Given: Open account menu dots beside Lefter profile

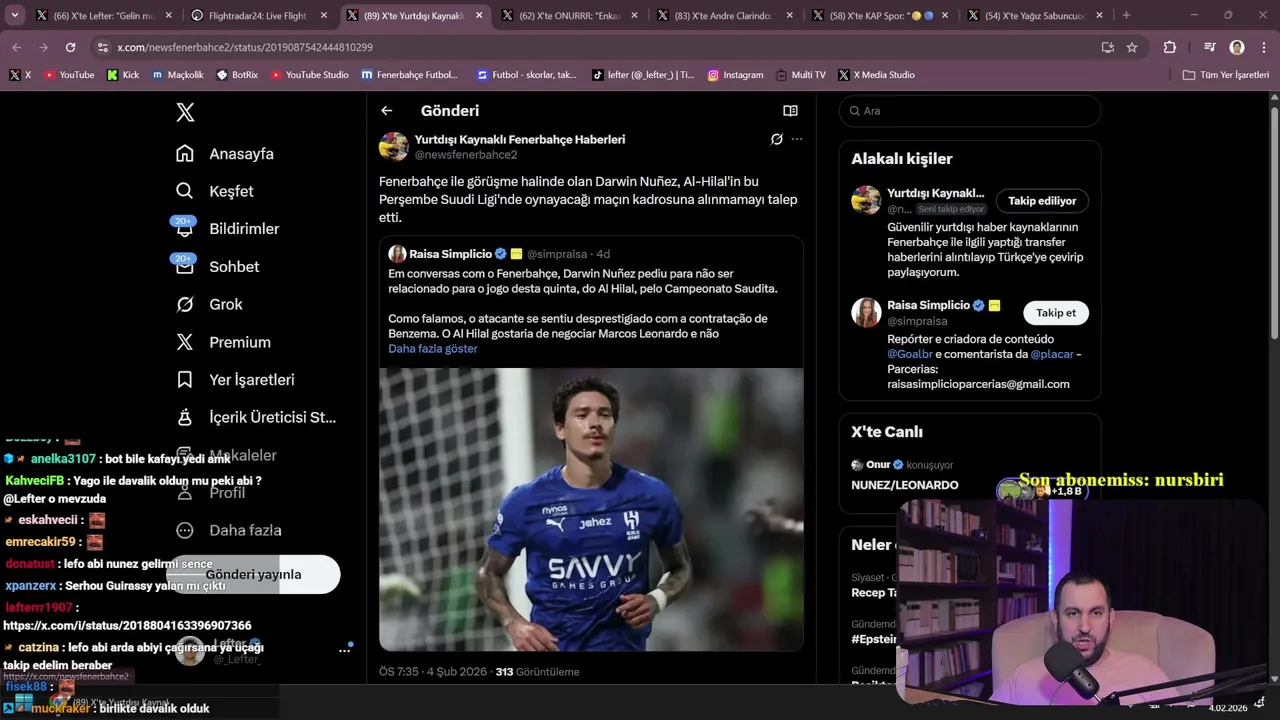Looking at the screenshot, I should coord(344,650).
